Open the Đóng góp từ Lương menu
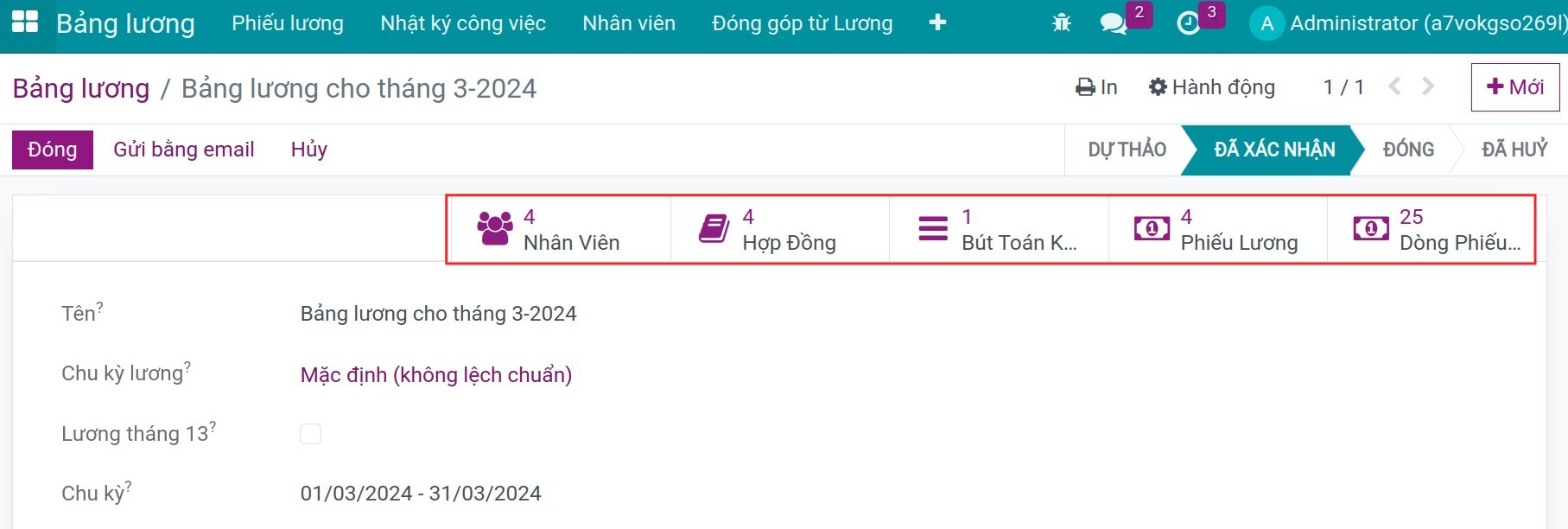 click(802, 23)
